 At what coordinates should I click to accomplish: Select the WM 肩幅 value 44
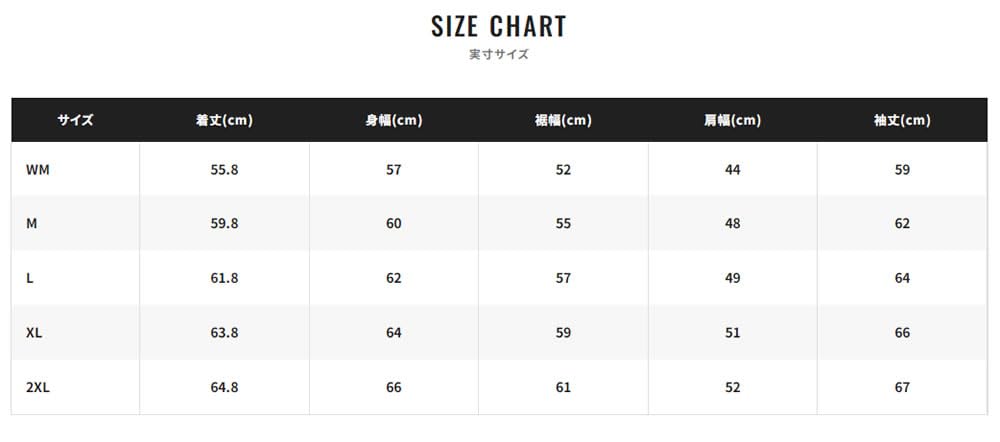point(733,170)
